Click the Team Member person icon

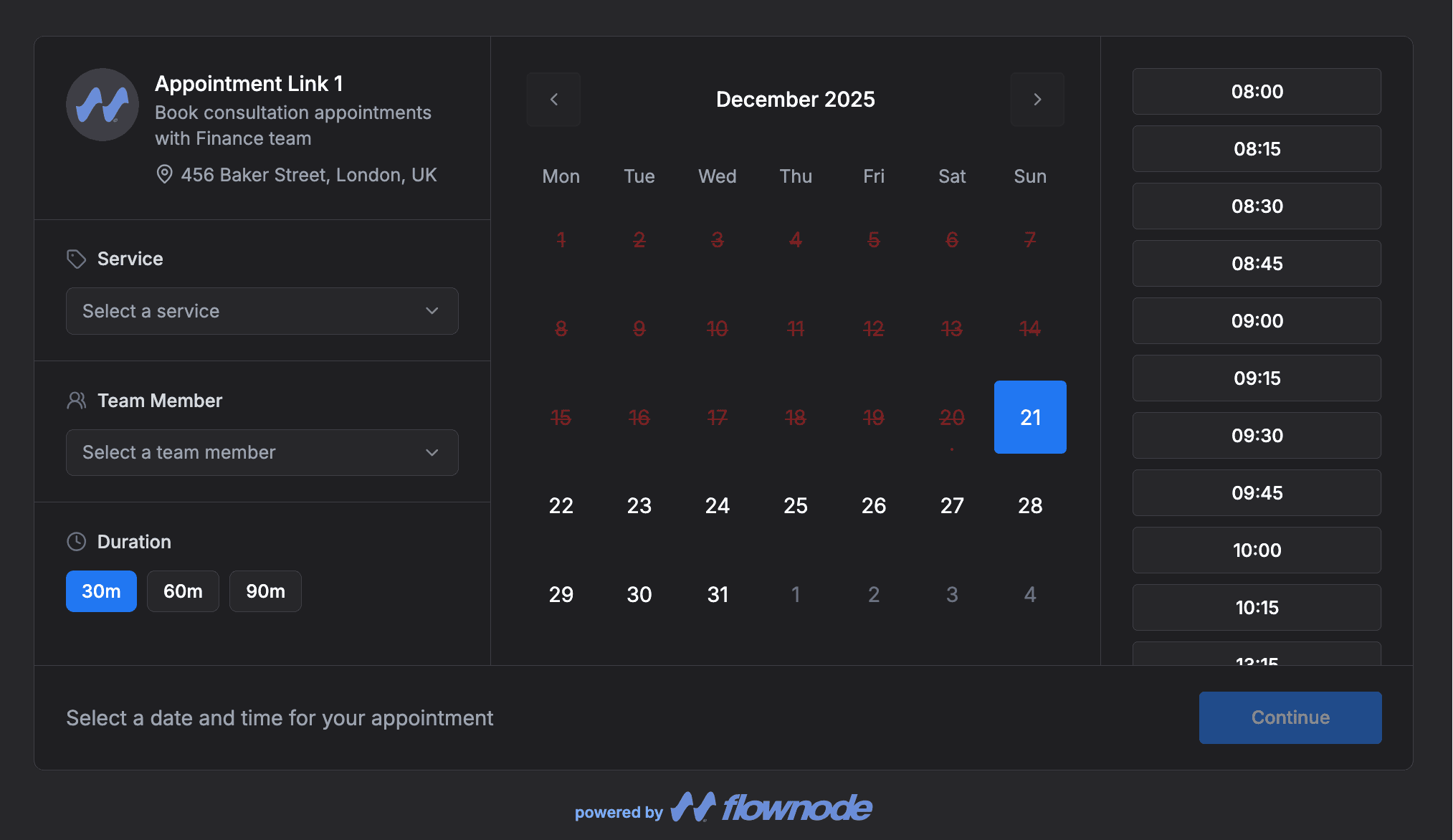tap(77, 400)
